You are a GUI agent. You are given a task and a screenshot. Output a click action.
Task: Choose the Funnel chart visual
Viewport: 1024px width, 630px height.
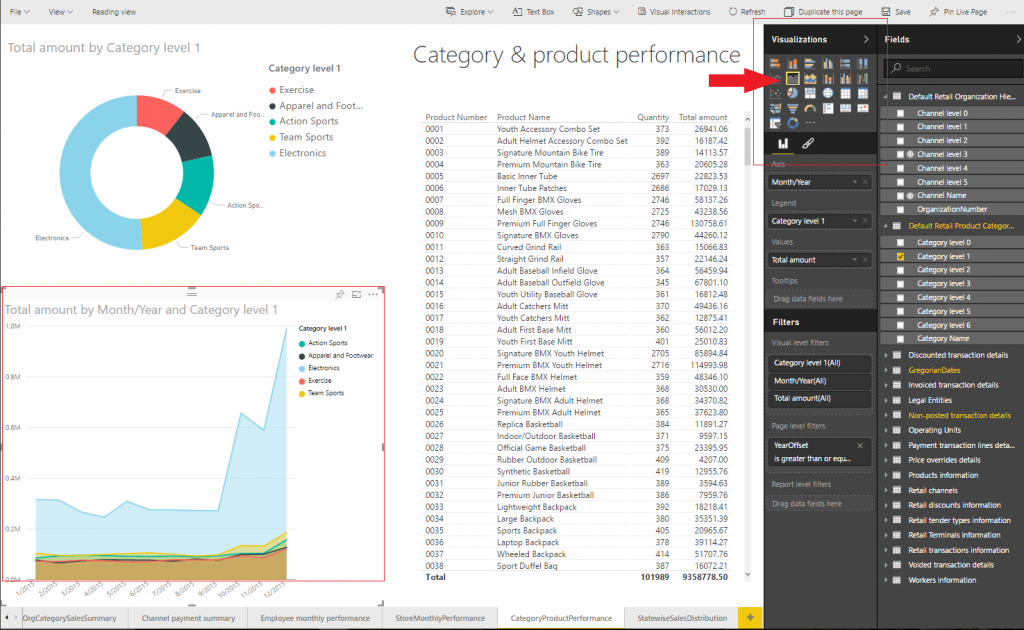coord(792,108)
